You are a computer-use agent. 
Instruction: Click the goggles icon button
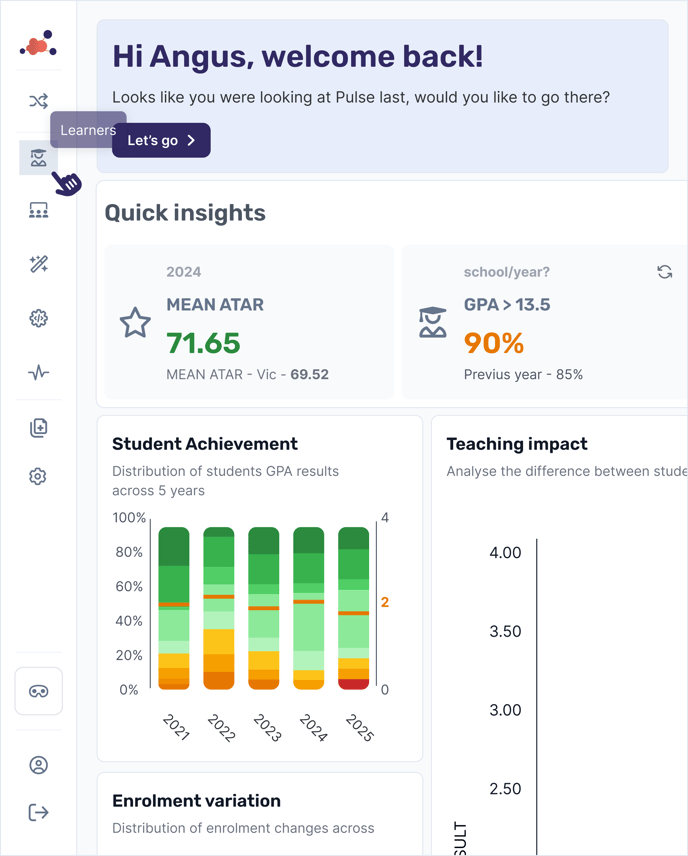coord(39,691)
